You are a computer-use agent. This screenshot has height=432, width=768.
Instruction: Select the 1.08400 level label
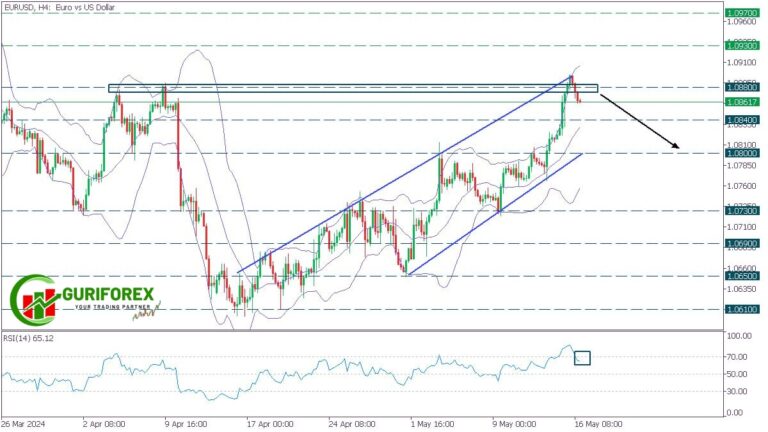tap(742, 120)
